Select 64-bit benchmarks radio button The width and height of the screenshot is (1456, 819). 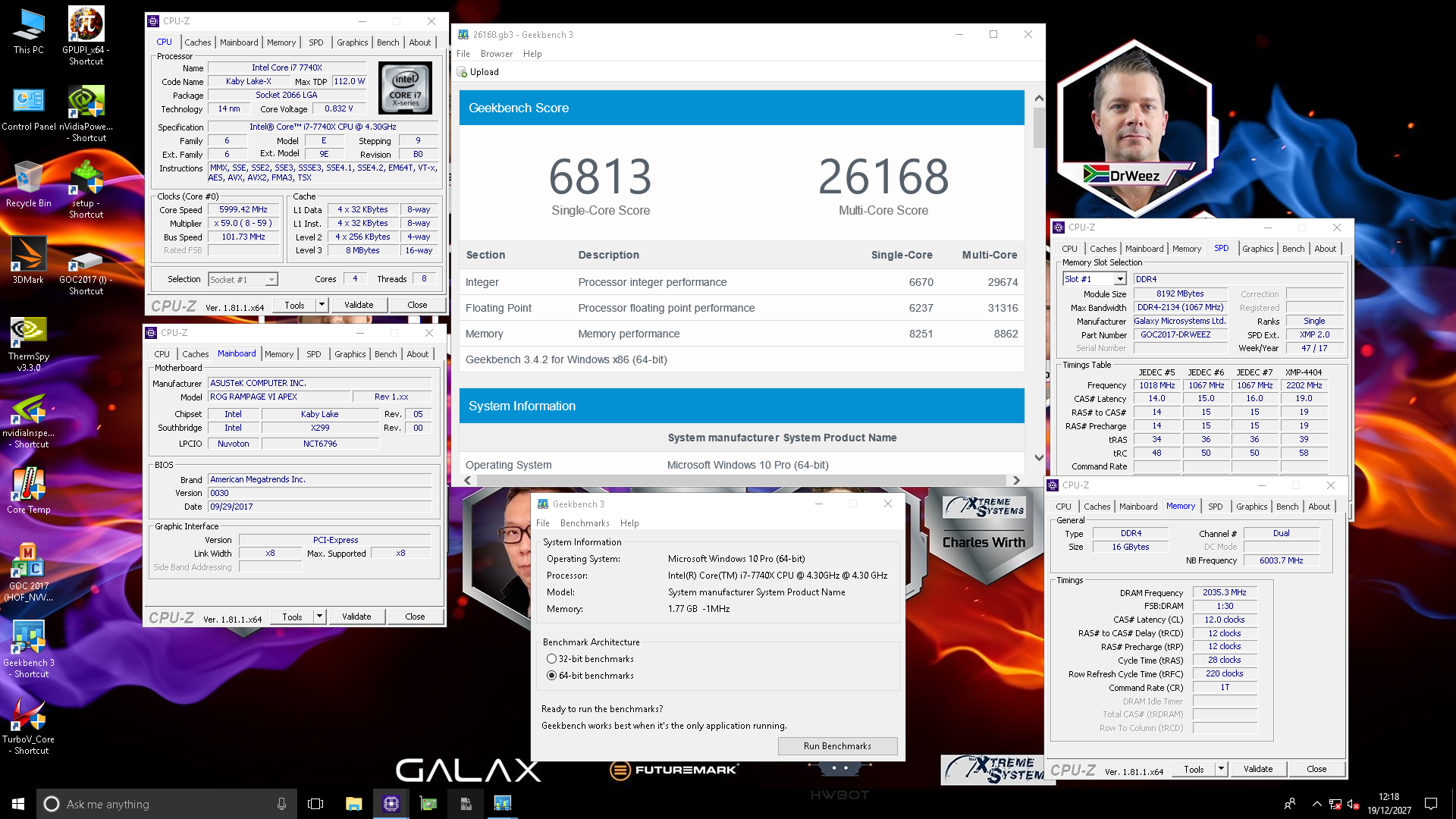(x=551, y=676)
